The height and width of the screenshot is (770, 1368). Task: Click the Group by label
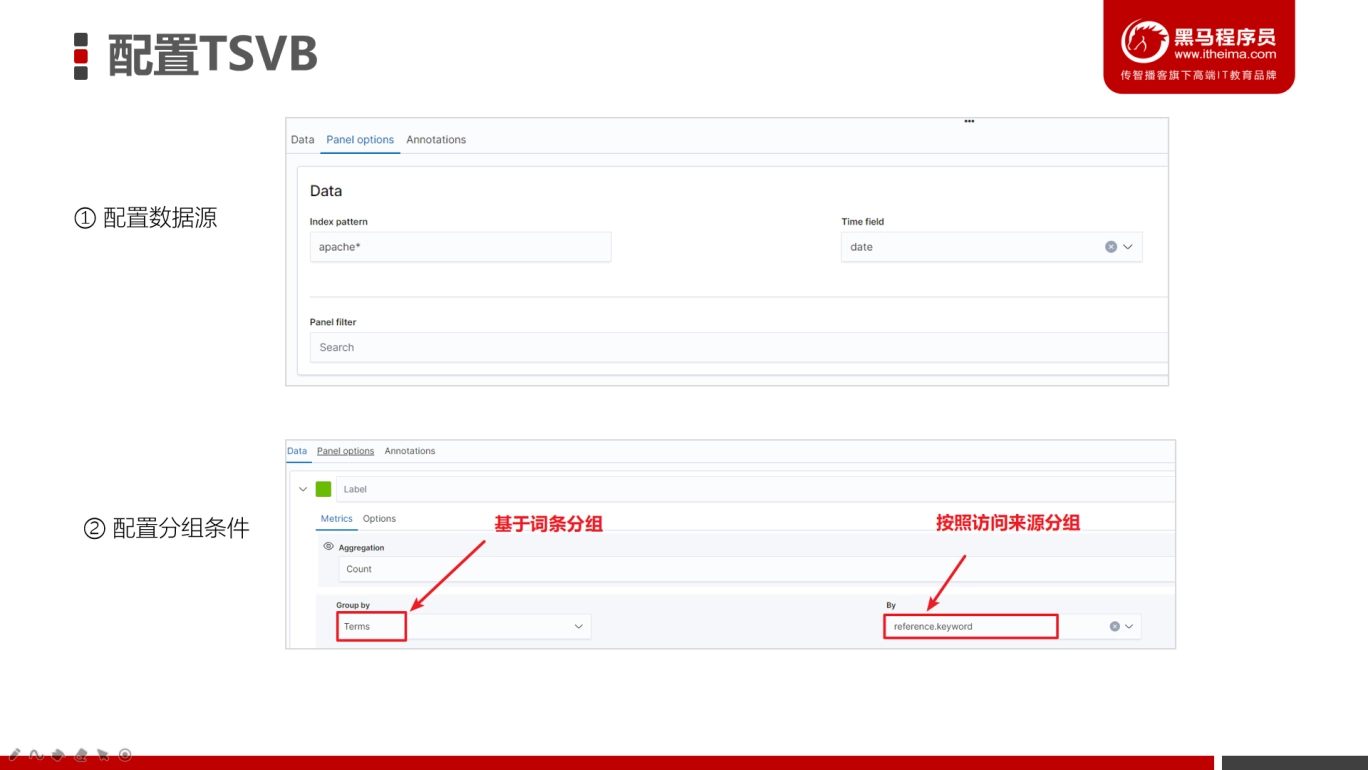(x=353, y=606)
